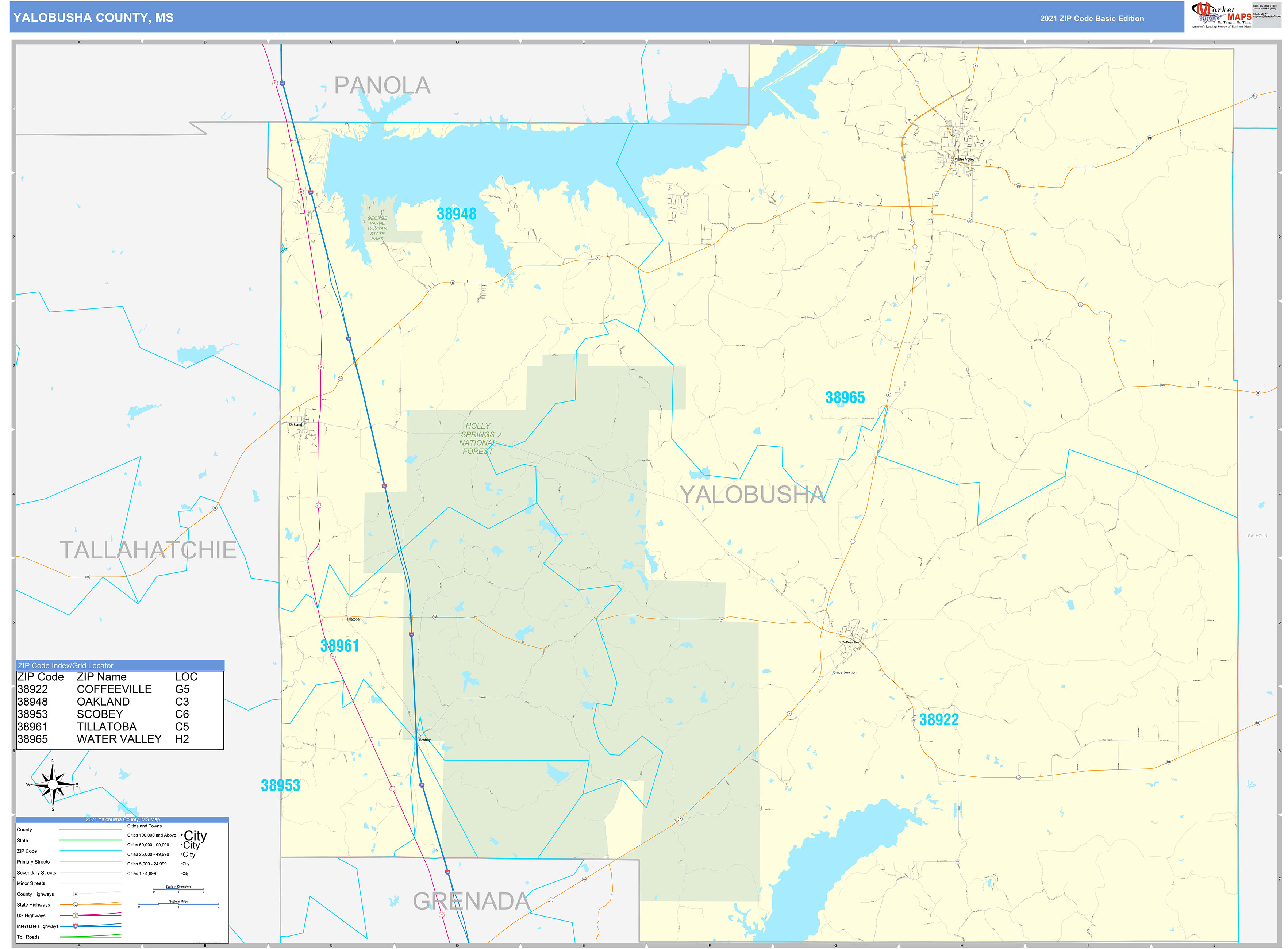
Task: Click the large City dot for Cities 100,000 and Above
Action: tap(183, 835)
